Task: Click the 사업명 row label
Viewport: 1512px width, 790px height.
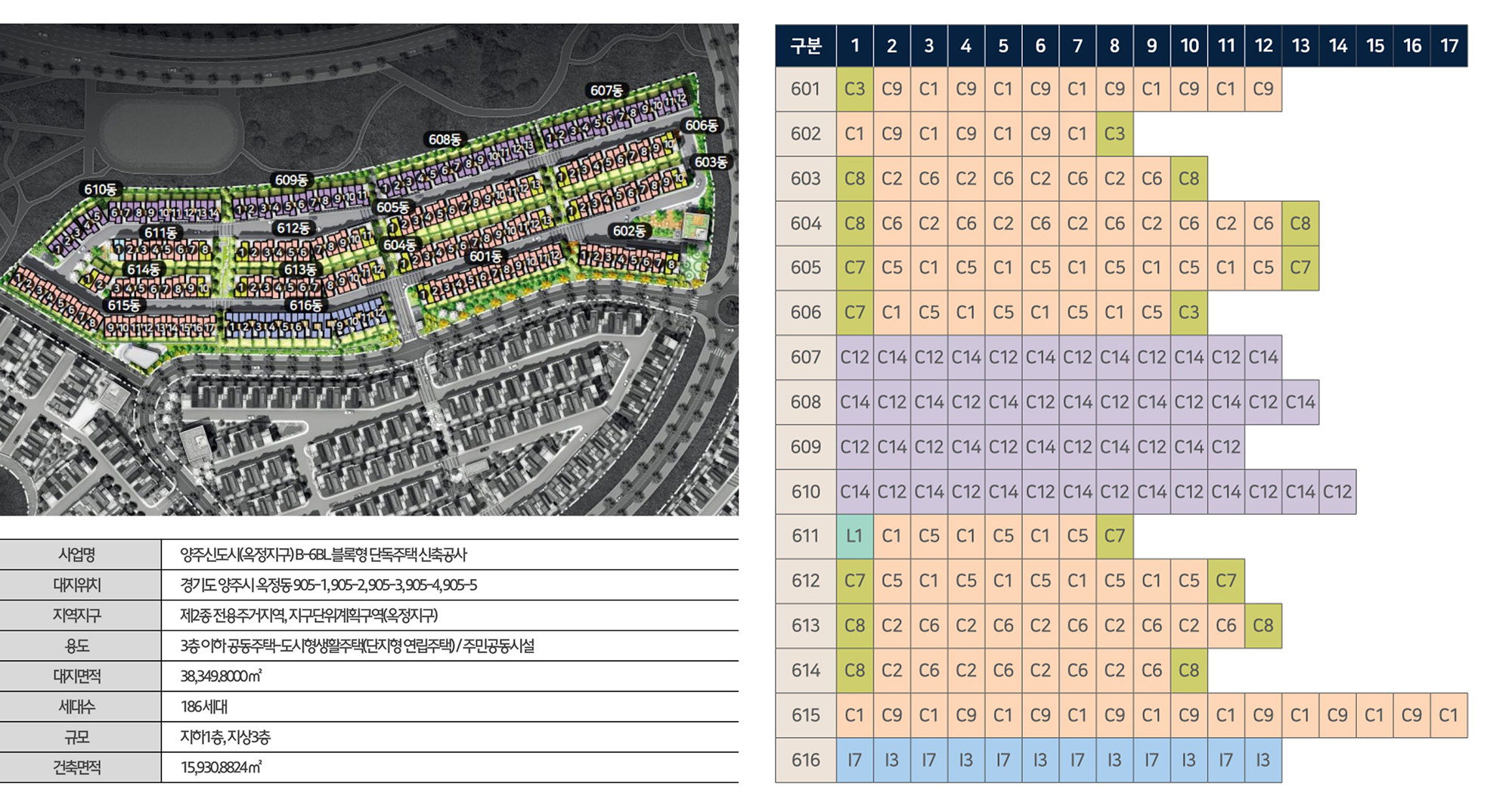Action: [x=77, y=555]
